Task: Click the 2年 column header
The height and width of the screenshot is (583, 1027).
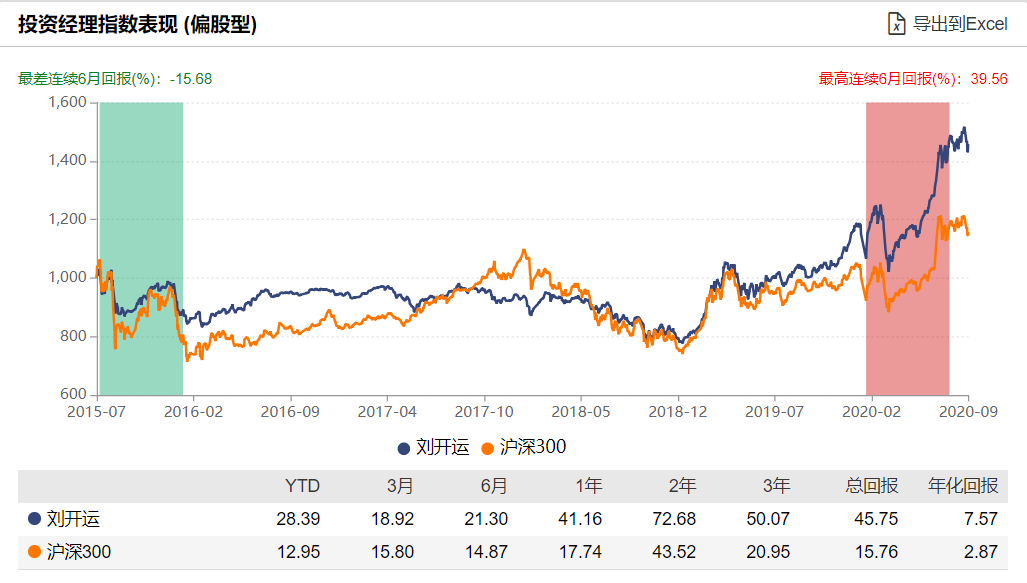Action: click(682, 486)
